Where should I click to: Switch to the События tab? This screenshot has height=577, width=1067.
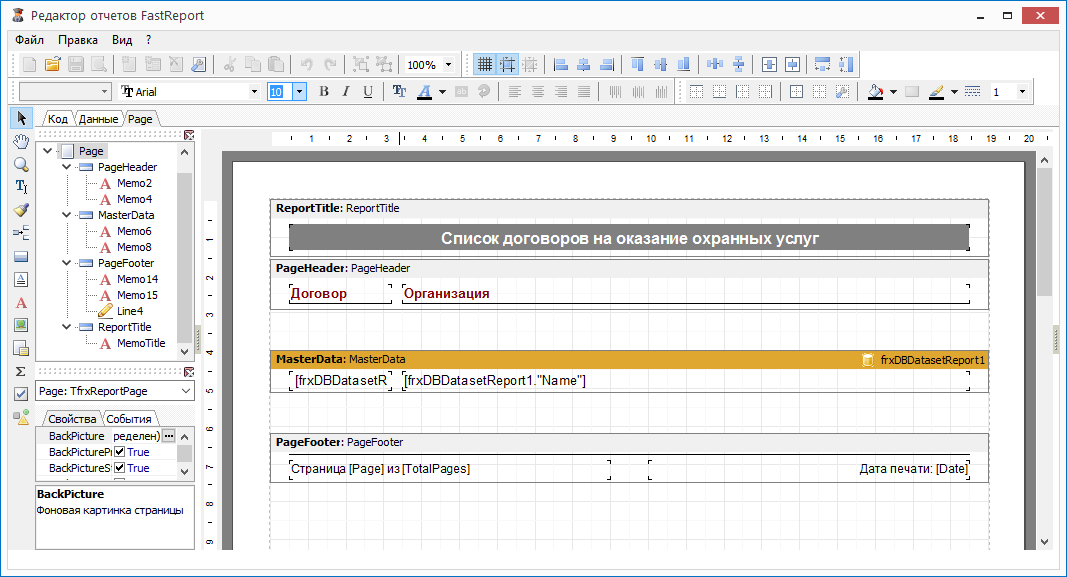coord(129,418)
